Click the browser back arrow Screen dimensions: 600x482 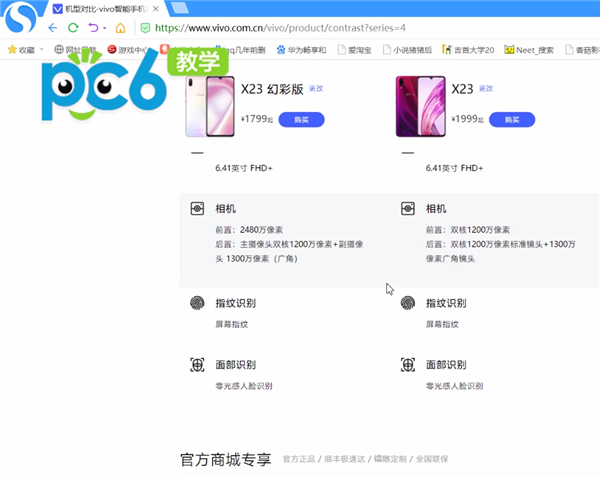tap(53, 28)
